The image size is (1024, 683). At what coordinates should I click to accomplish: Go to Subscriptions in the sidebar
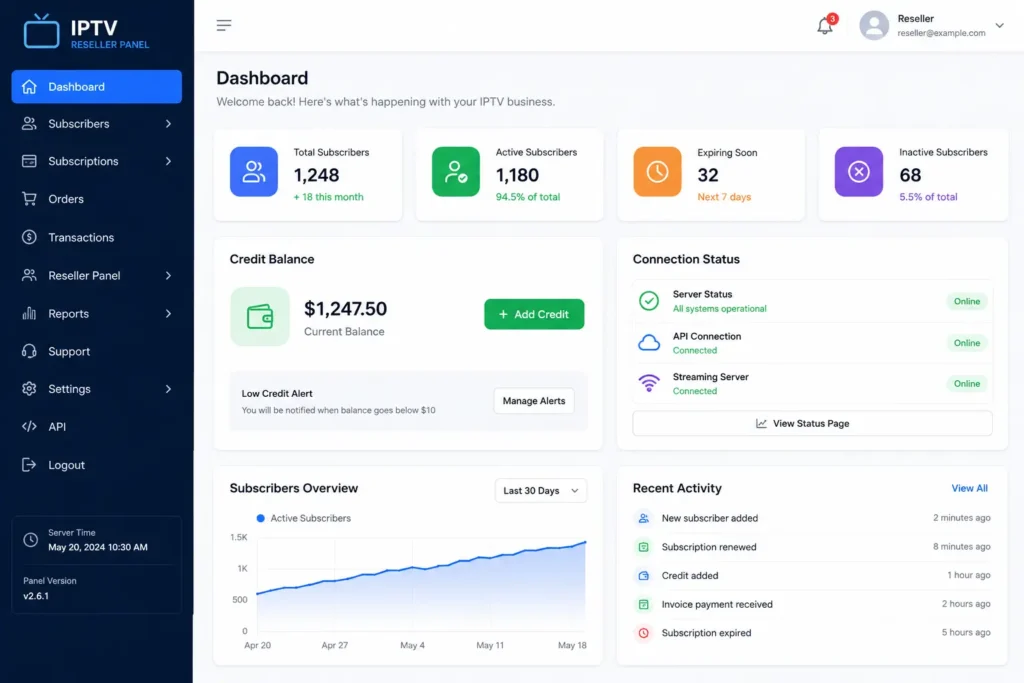pyautogui.click(x=97, y=161)
